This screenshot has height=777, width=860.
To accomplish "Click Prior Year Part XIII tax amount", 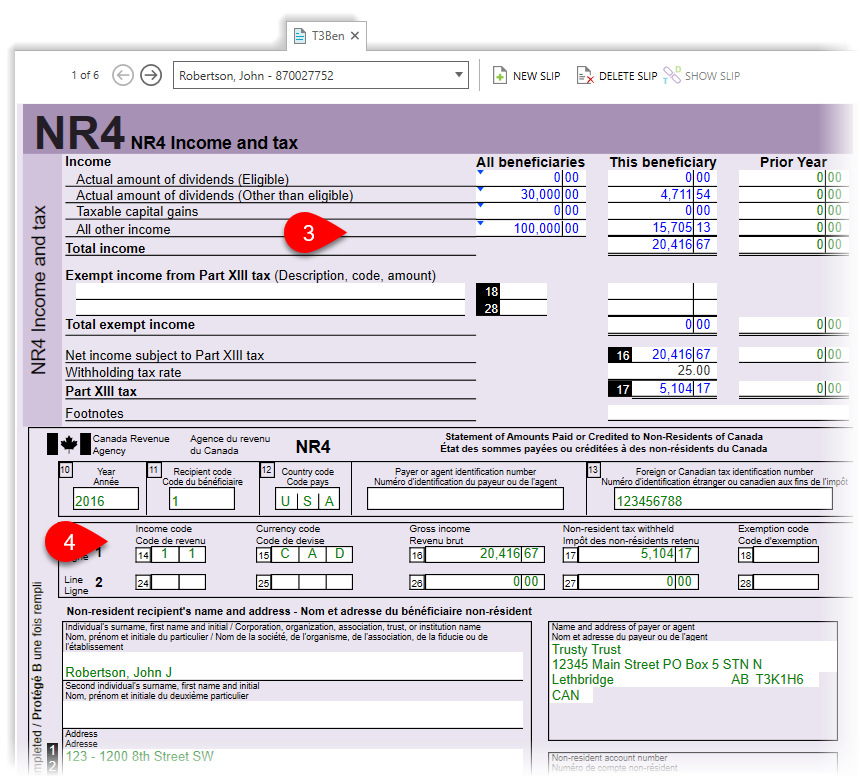I will [x=793, y=389].
